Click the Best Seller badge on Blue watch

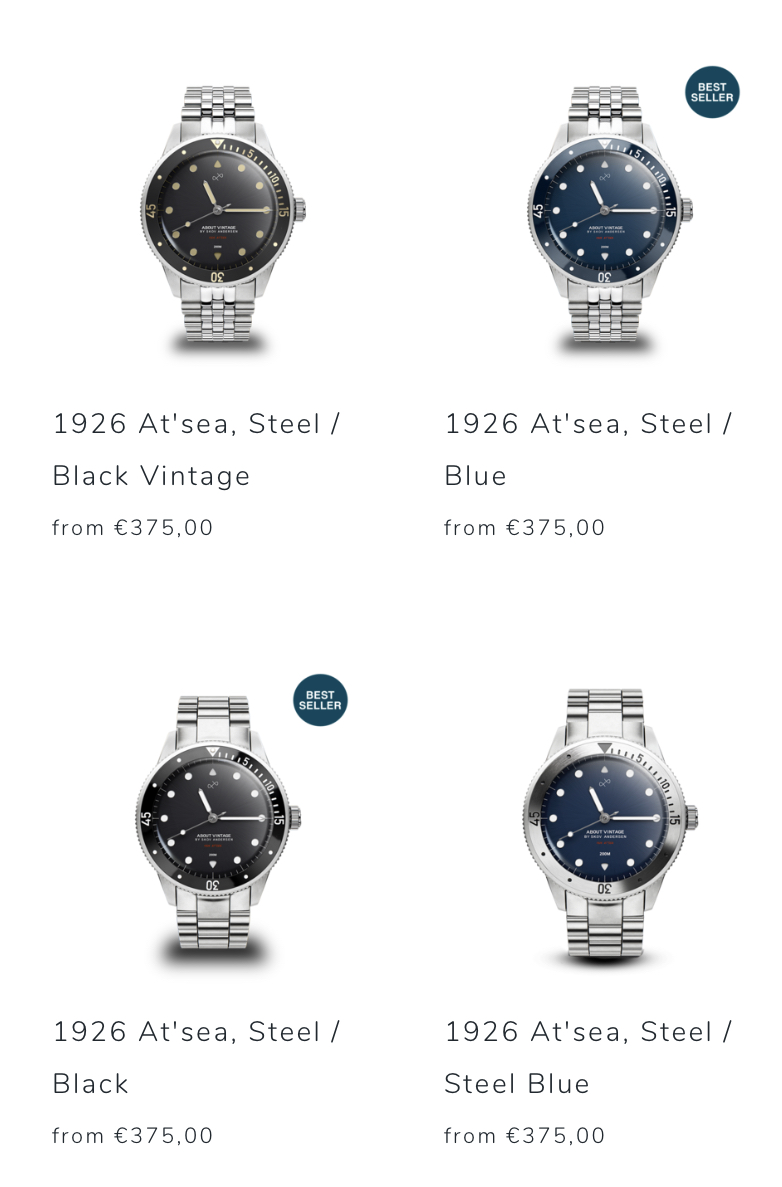pyautogui.click(x=712, y=92)
